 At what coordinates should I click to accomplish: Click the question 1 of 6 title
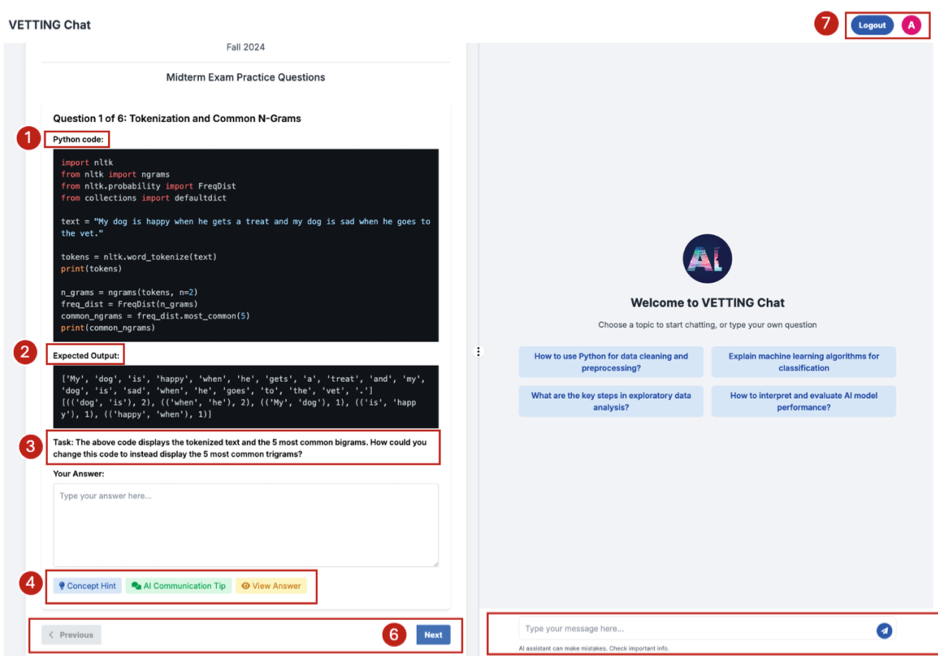click(177, 118)
